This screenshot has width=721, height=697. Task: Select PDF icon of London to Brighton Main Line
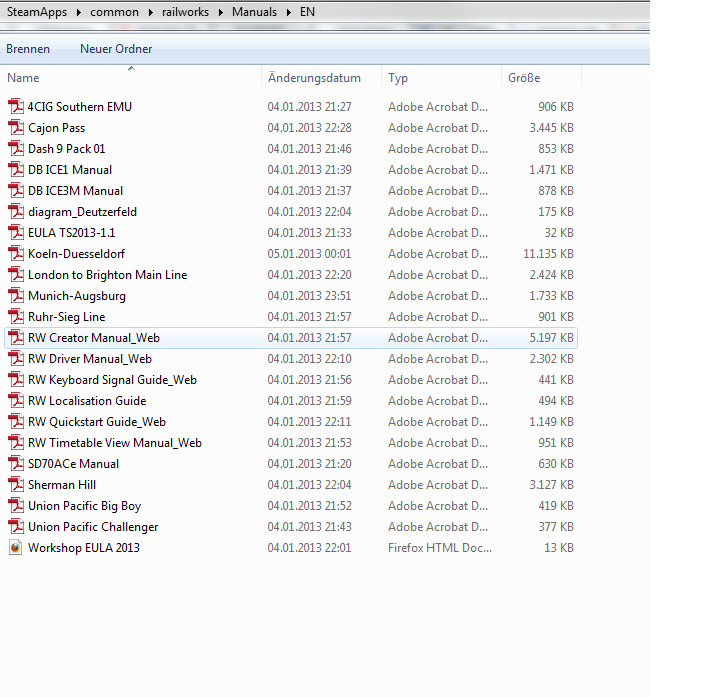tap(16, 275)
